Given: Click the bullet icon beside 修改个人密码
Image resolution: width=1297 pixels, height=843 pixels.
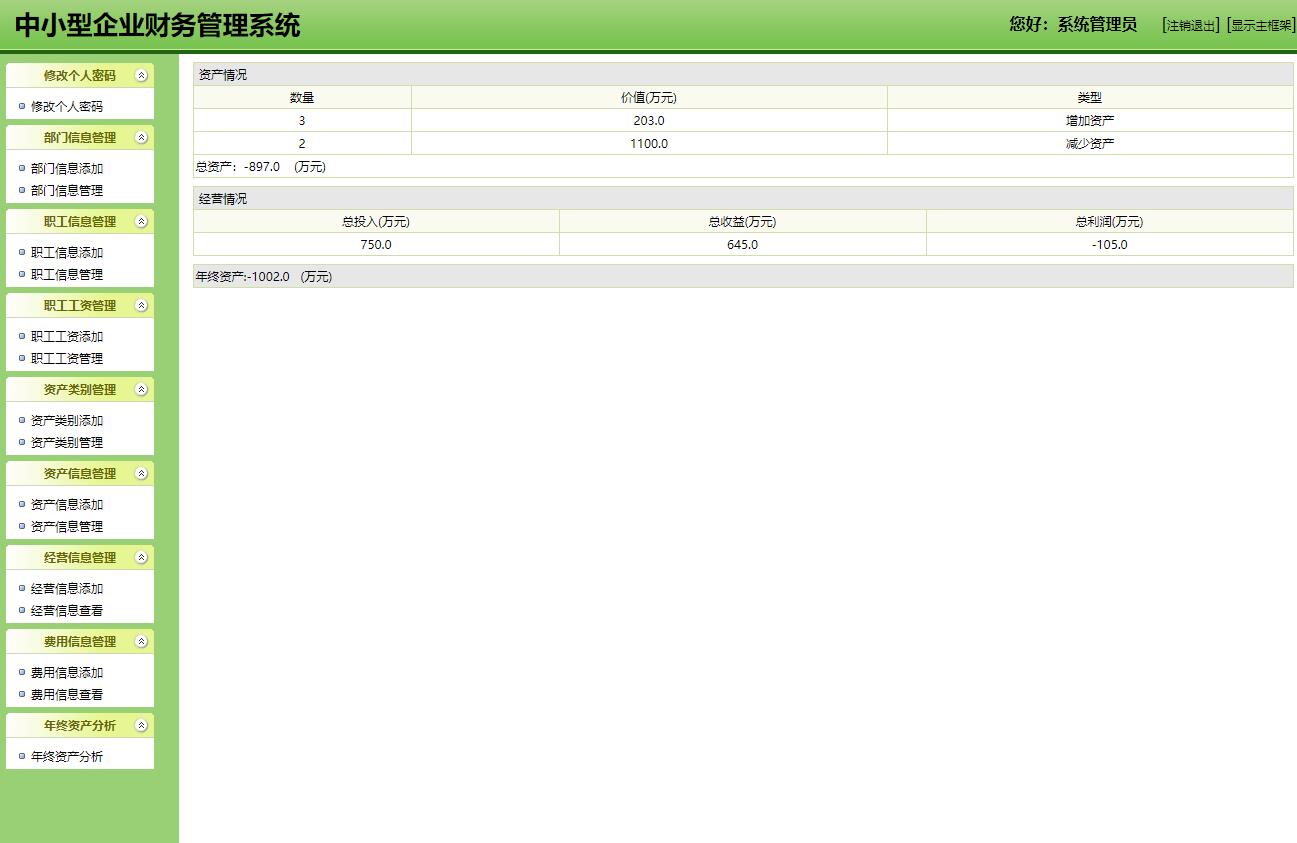Looking at the screenshot, I should point(23,104).
